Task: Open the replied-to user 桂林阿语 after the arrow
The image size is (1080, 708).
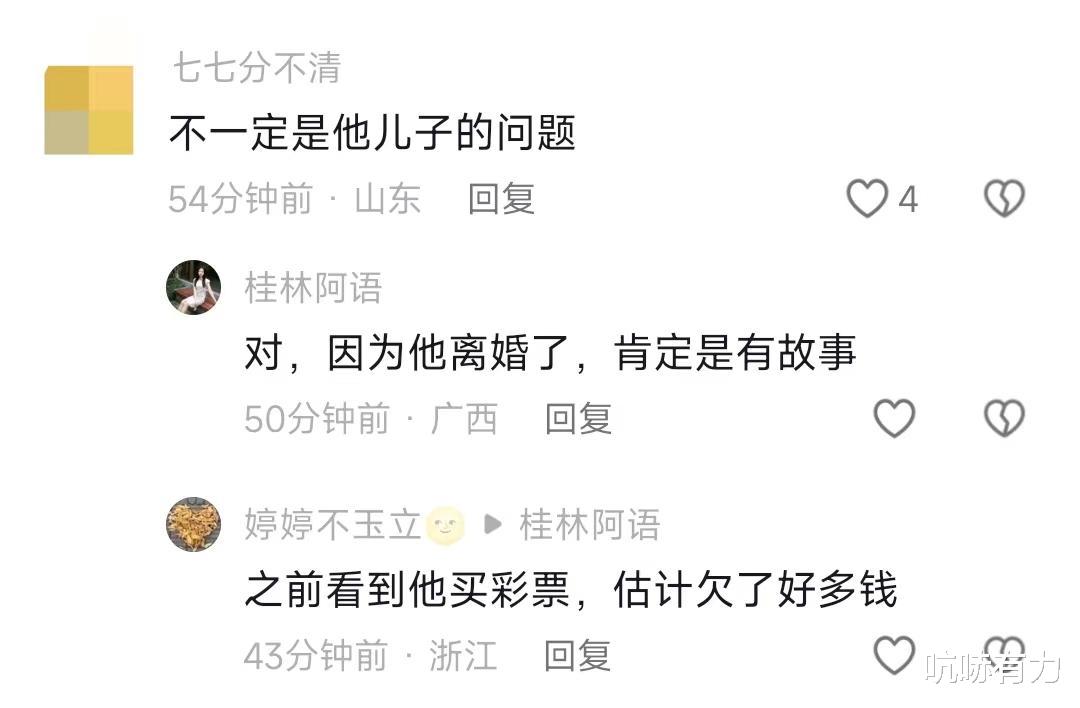Action: [590, 525]
